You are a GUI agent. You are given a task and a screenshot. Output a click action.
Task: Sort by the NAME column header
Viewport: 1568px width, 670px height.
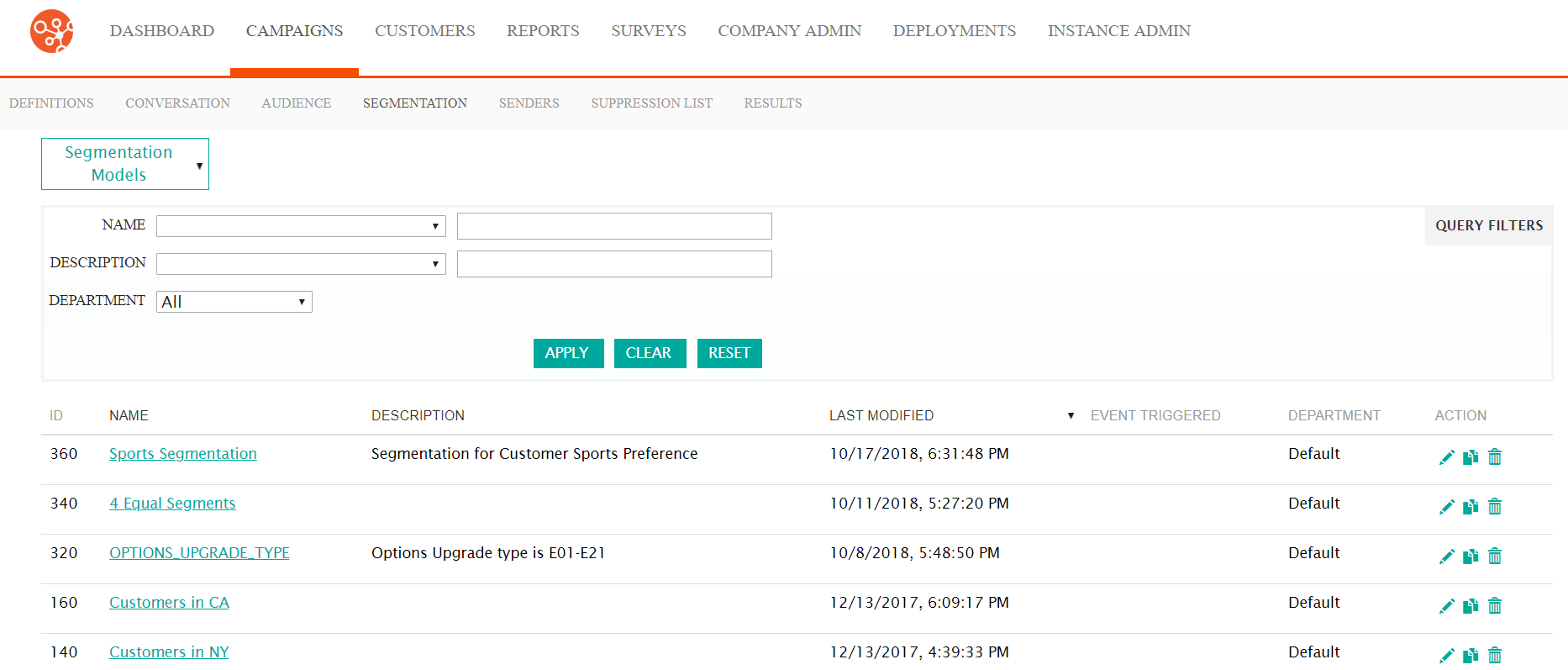pyautogui.click(x=129, y=416)
